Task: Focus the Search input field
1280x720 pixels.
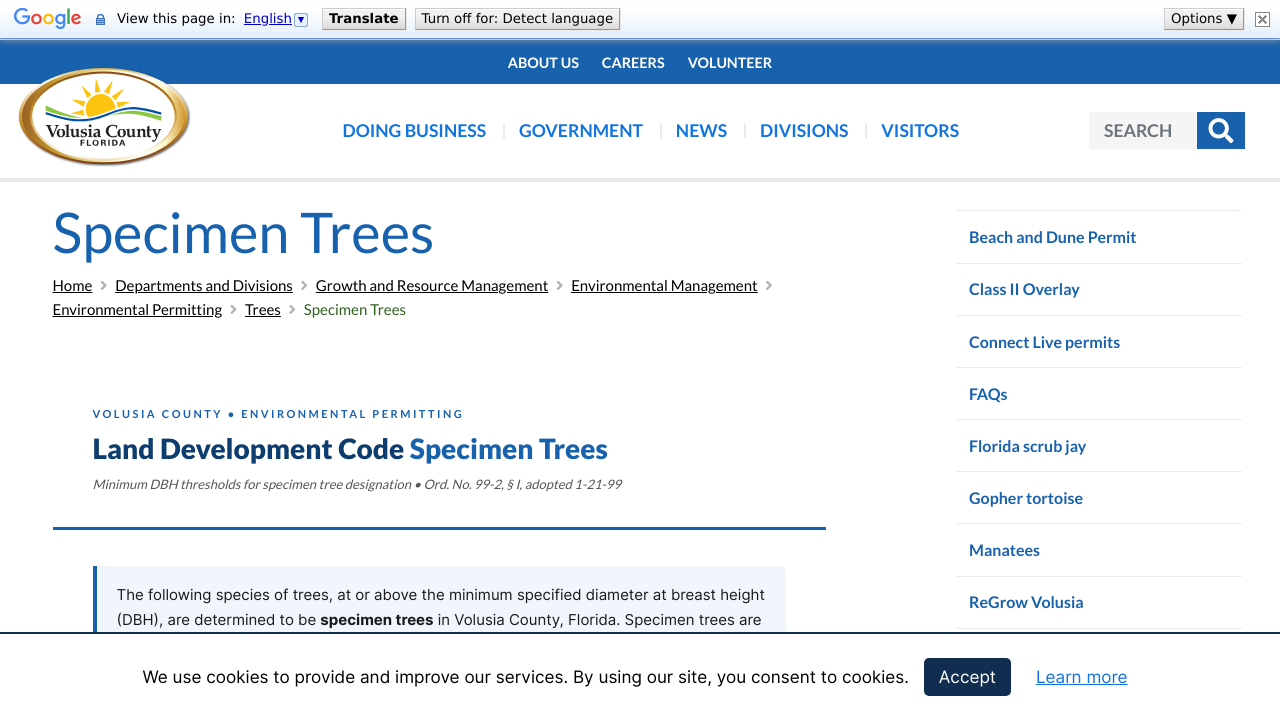Action: coord(1143,130)
